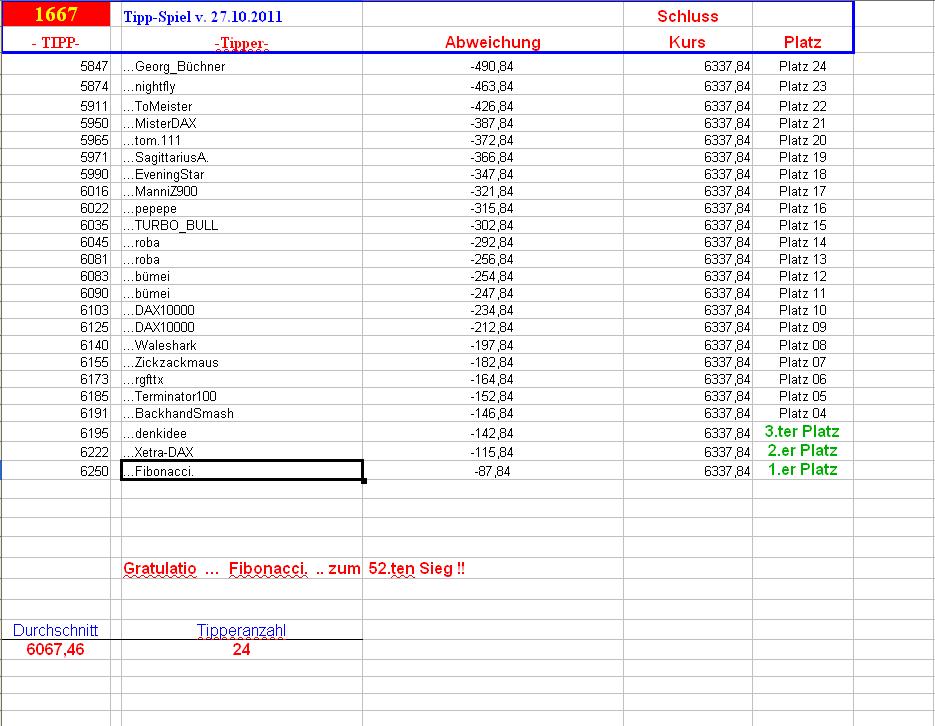Click the 'Platz 11' cell

(802, 293)
